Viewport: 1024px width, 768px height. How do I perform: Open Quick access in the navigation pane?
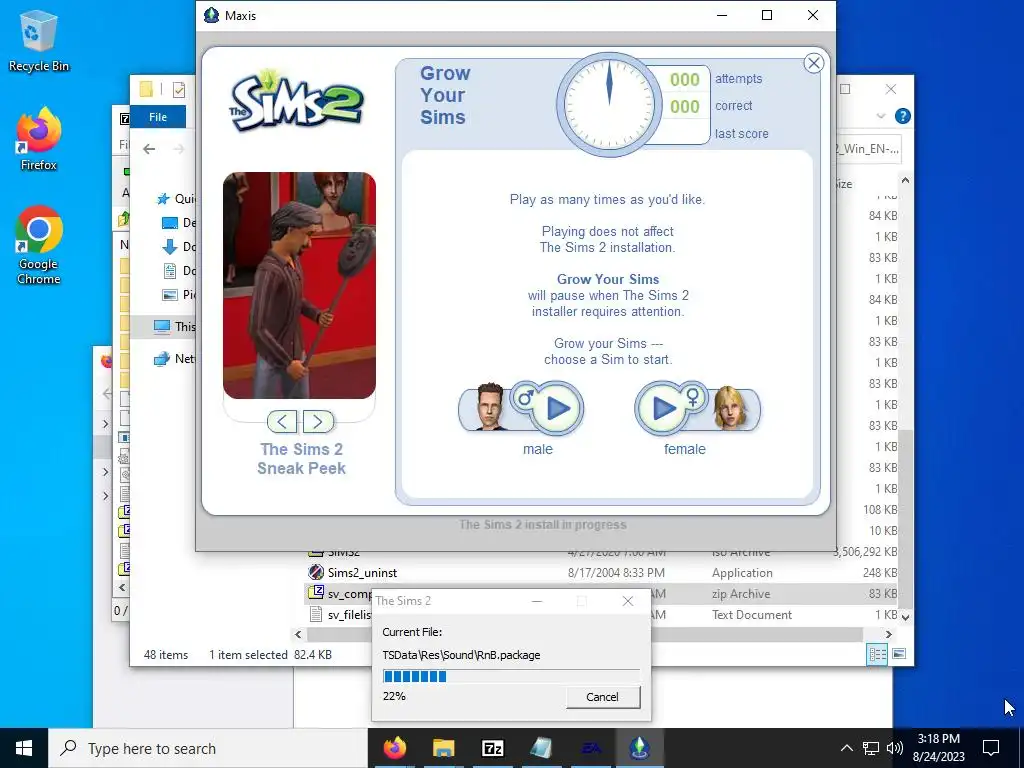(x=176, y=199)
